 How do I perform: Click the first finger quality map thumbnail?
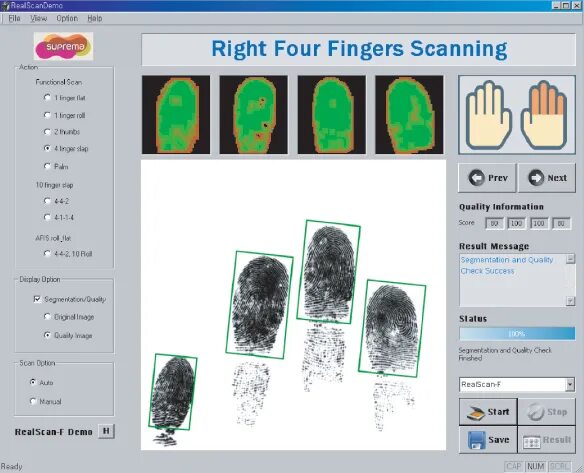click(176, 115)
